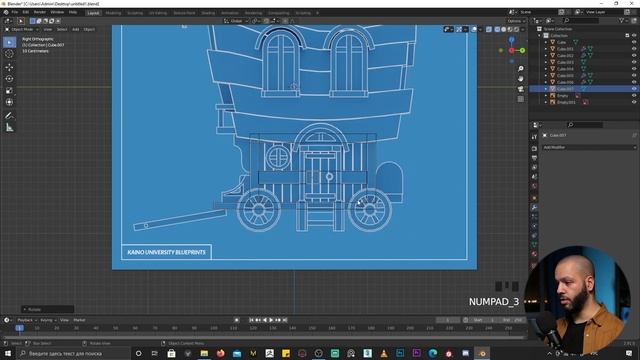
Task: Open Firefox from the taskbar
Action: click(x=220, y=353)
